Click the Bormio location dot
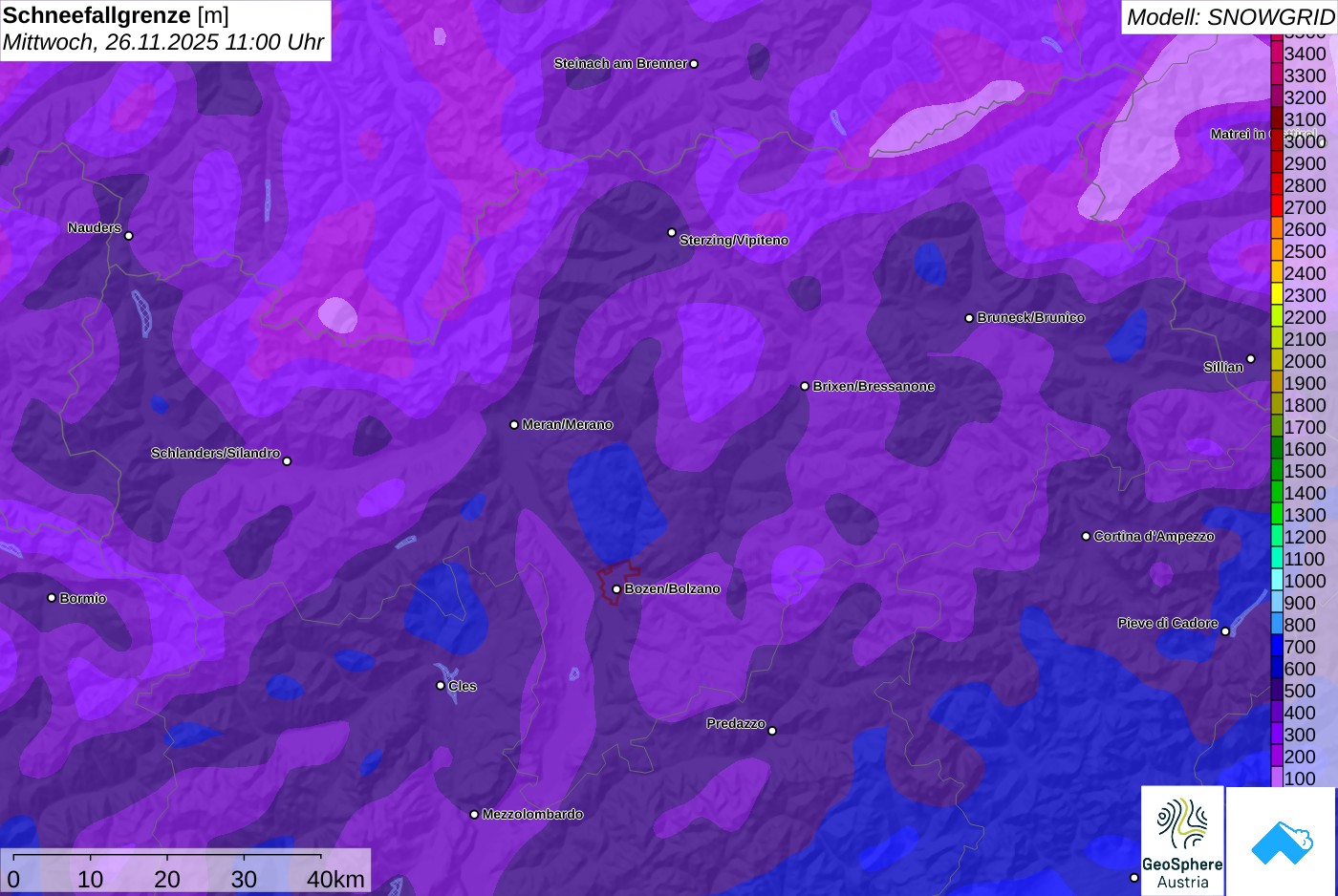Screen dimensions: 1338x896 pyautogui.click(x=52, y=598)
